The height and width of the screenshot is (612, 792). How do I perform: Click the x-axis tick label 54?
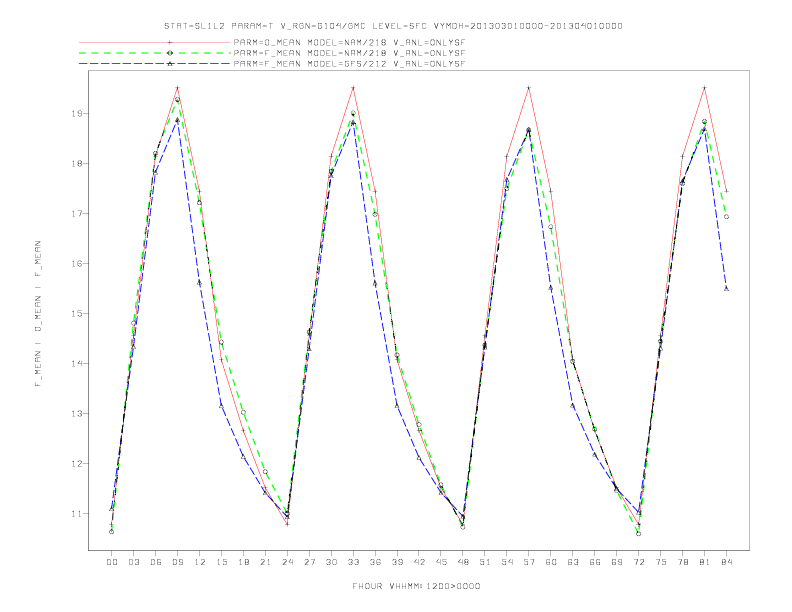click(x=507, y=562)
